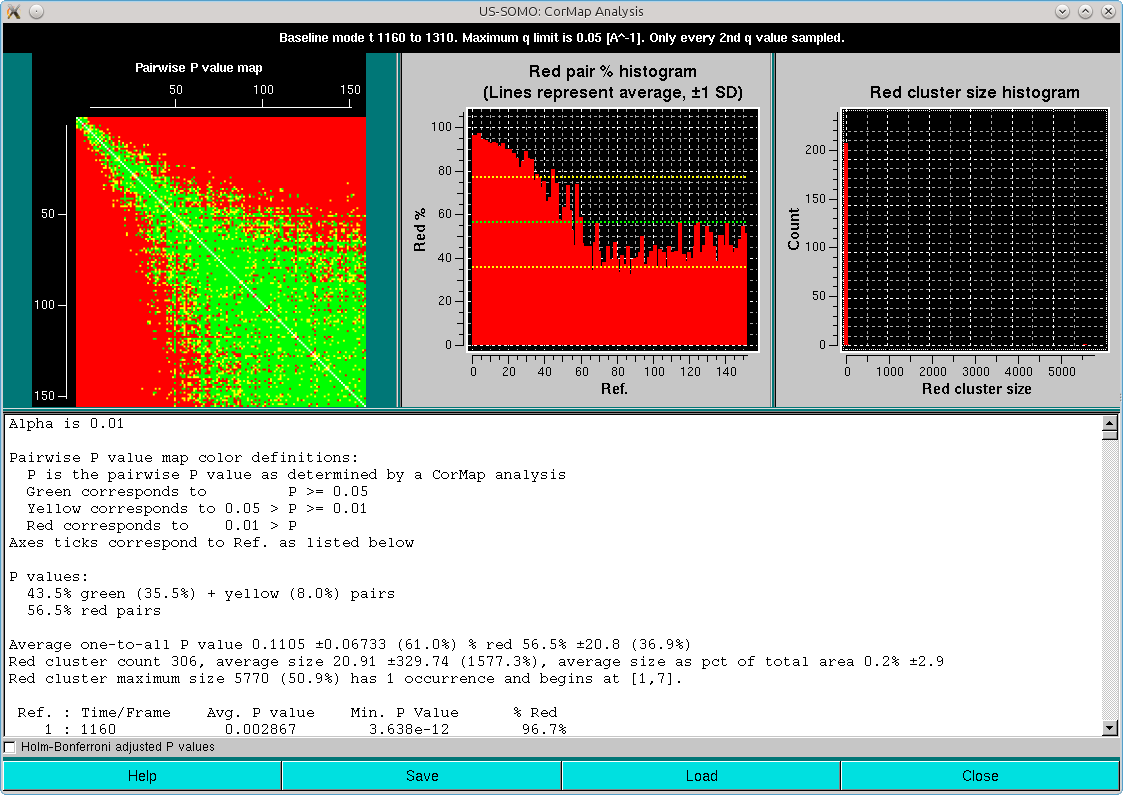1123x795 pixels.
Task: Click the Baseline mode banner text
Action: pyautogui.click(x=560, y=37)
